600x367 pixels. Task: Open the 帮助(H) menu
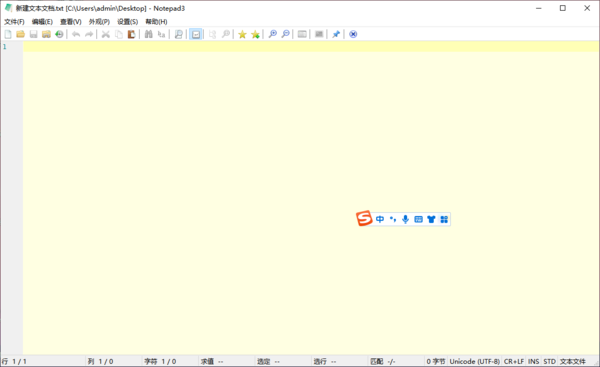coord(156,22)
